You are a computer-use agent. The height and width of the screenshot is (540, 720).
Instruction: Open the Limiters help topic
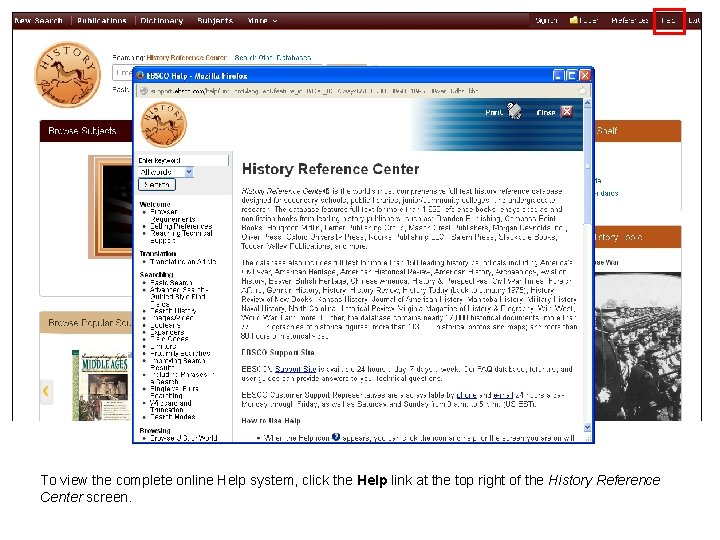[x=163, y=346]
